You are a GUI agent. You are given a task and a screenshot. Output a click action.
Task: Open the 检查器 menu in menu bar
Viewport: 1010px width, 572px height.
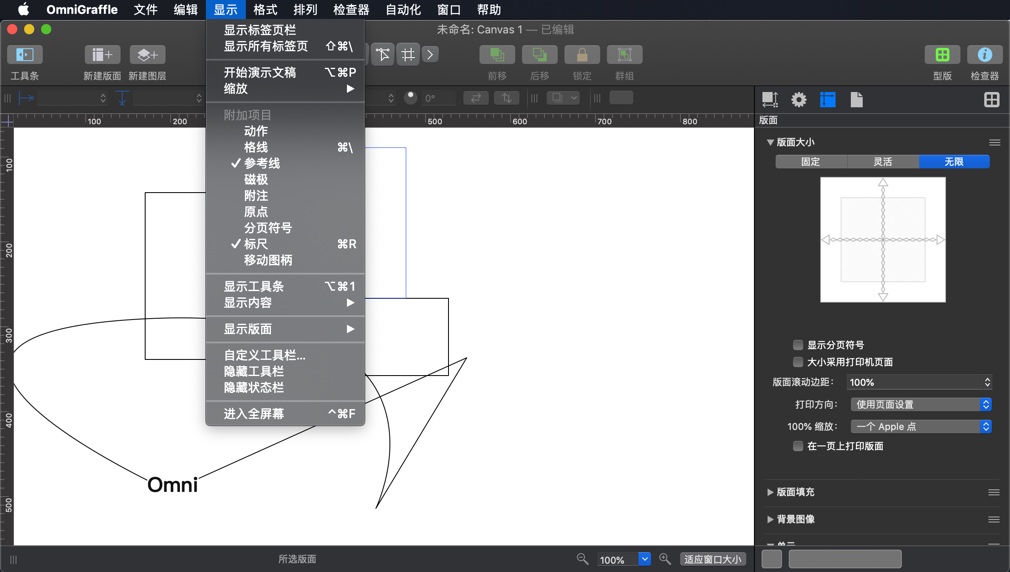click(351, 10)
